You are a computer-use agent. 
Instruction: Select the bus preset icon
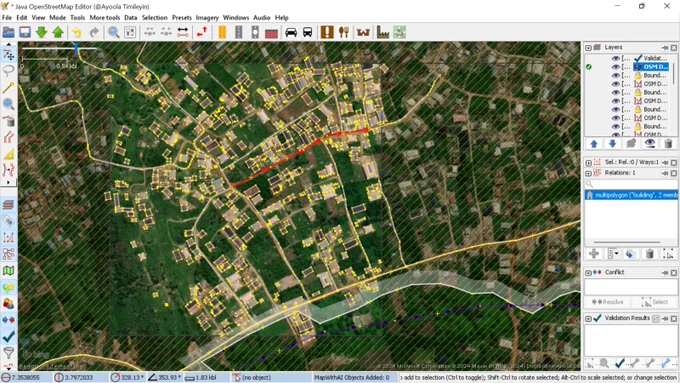point(307,32)
